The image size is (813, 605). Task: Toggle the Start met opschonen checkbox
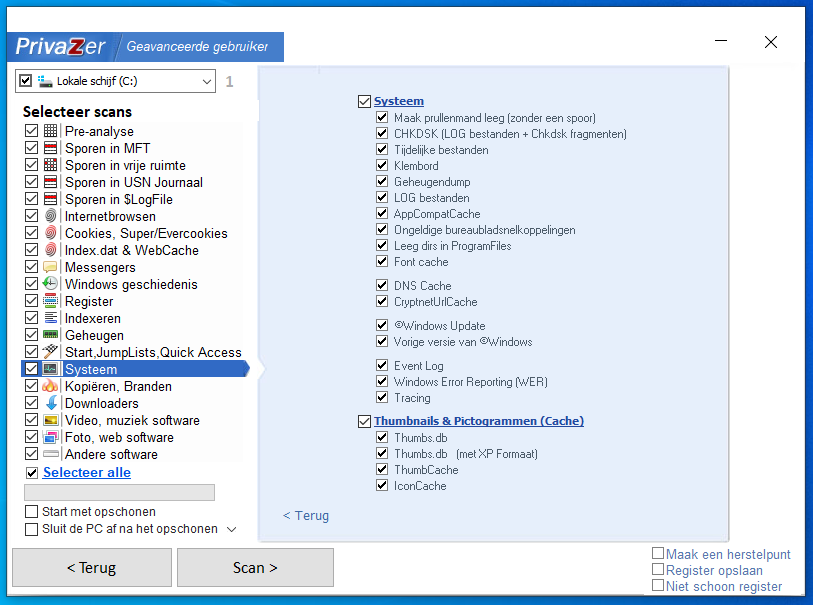pyautogui.click(x=32, y=512)
